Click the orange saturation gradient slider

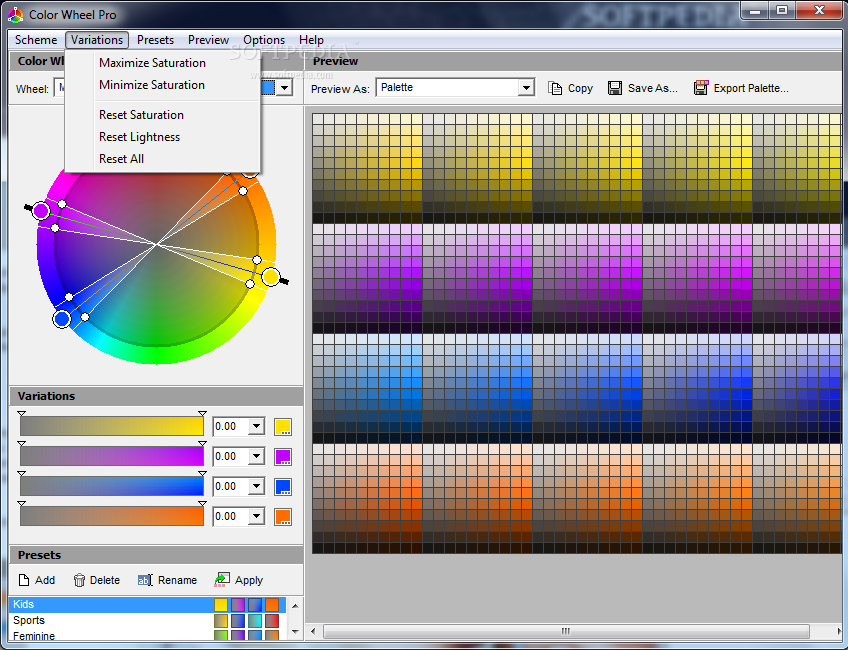tap(112, 516)
